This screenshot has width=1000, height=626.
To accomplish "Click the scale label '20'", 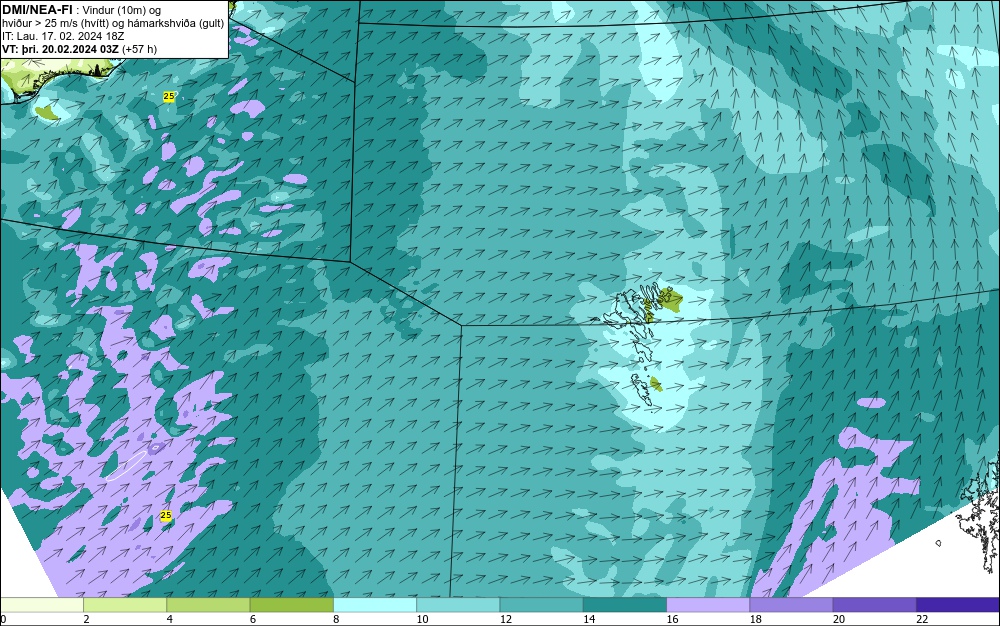I will tap(839, 619).
